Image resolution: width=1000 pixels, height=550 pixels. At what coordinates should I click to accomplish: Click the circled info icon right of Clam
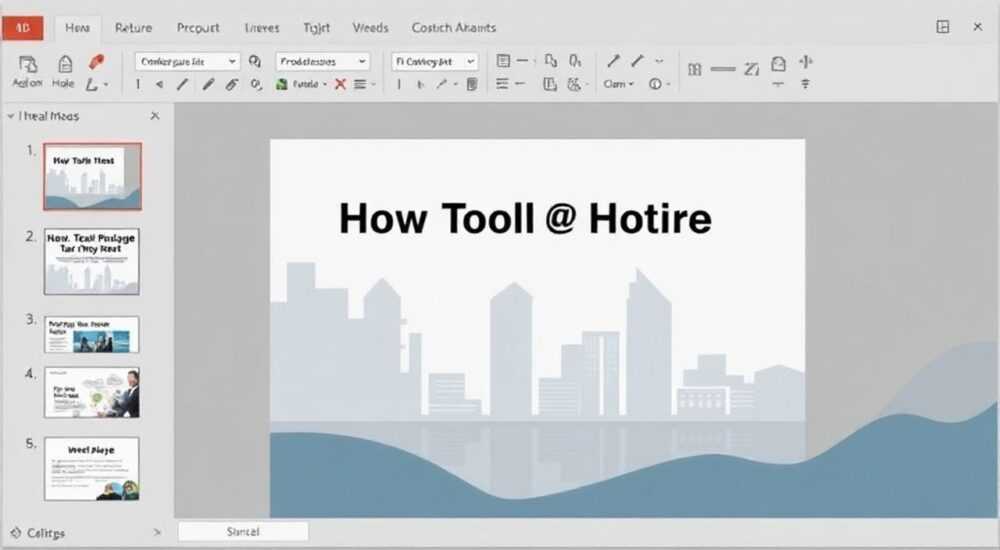pyautogui.click(x=655, y=84)
